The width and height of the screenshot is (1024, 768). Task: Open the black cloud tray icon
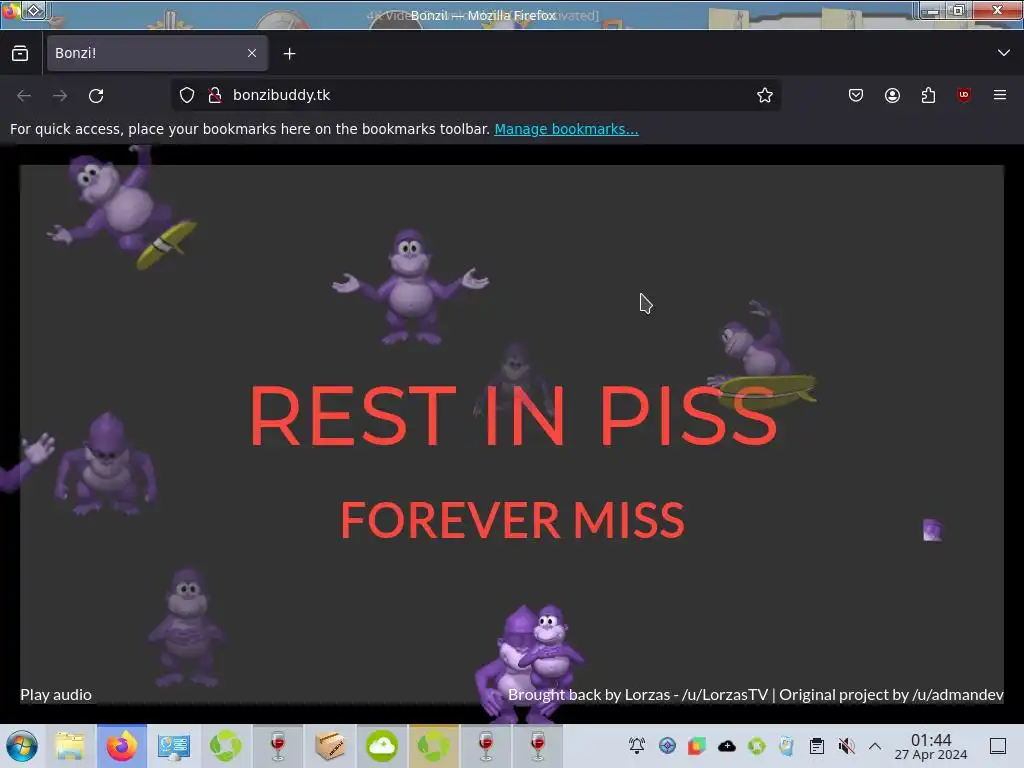[727, 746]
